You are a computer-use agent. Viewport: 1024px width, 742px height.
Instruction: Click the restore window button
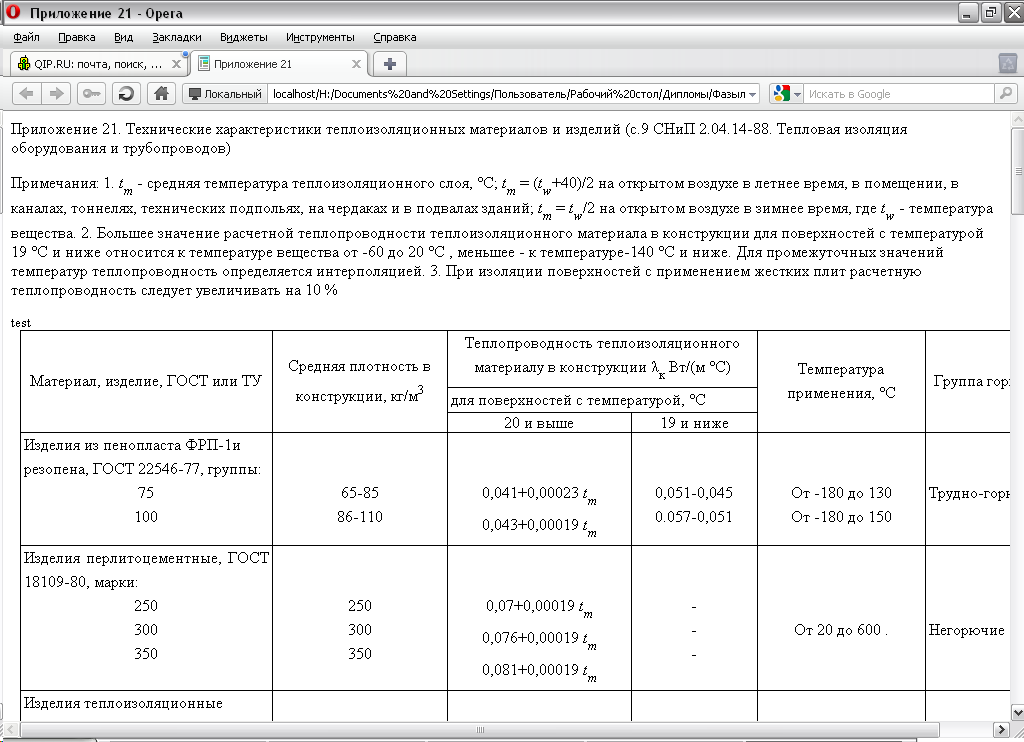pos(991,12)
